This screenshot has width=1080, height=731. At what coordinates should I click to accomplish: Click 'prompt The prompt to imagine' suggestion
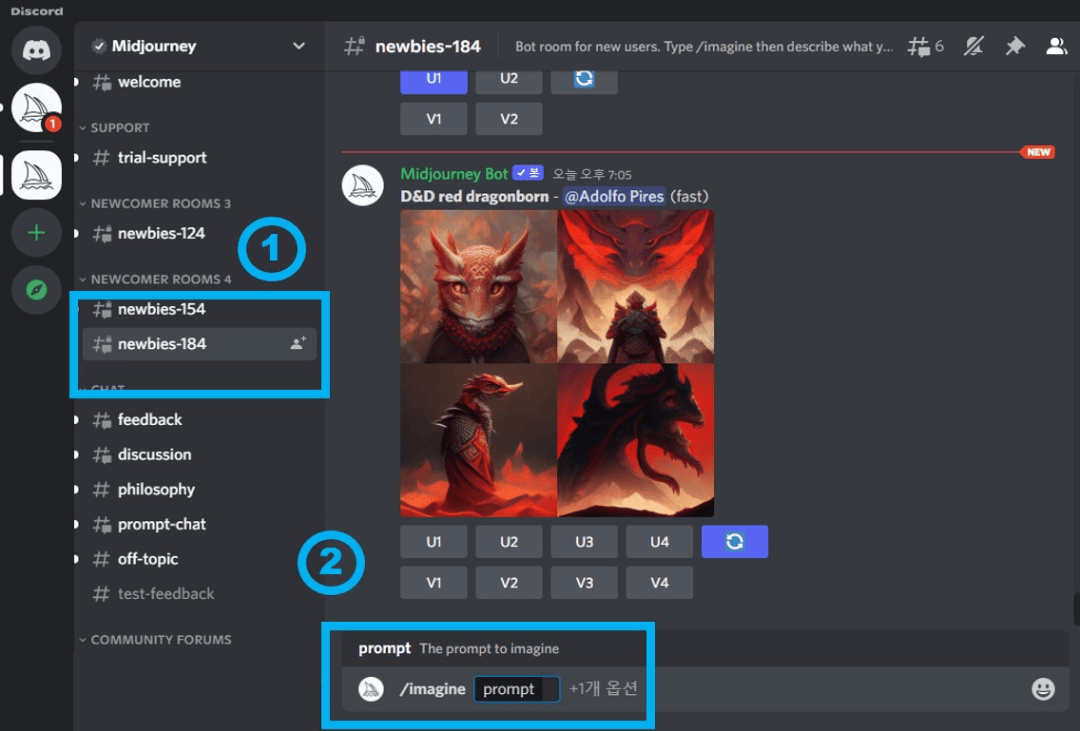pos(459,648)
